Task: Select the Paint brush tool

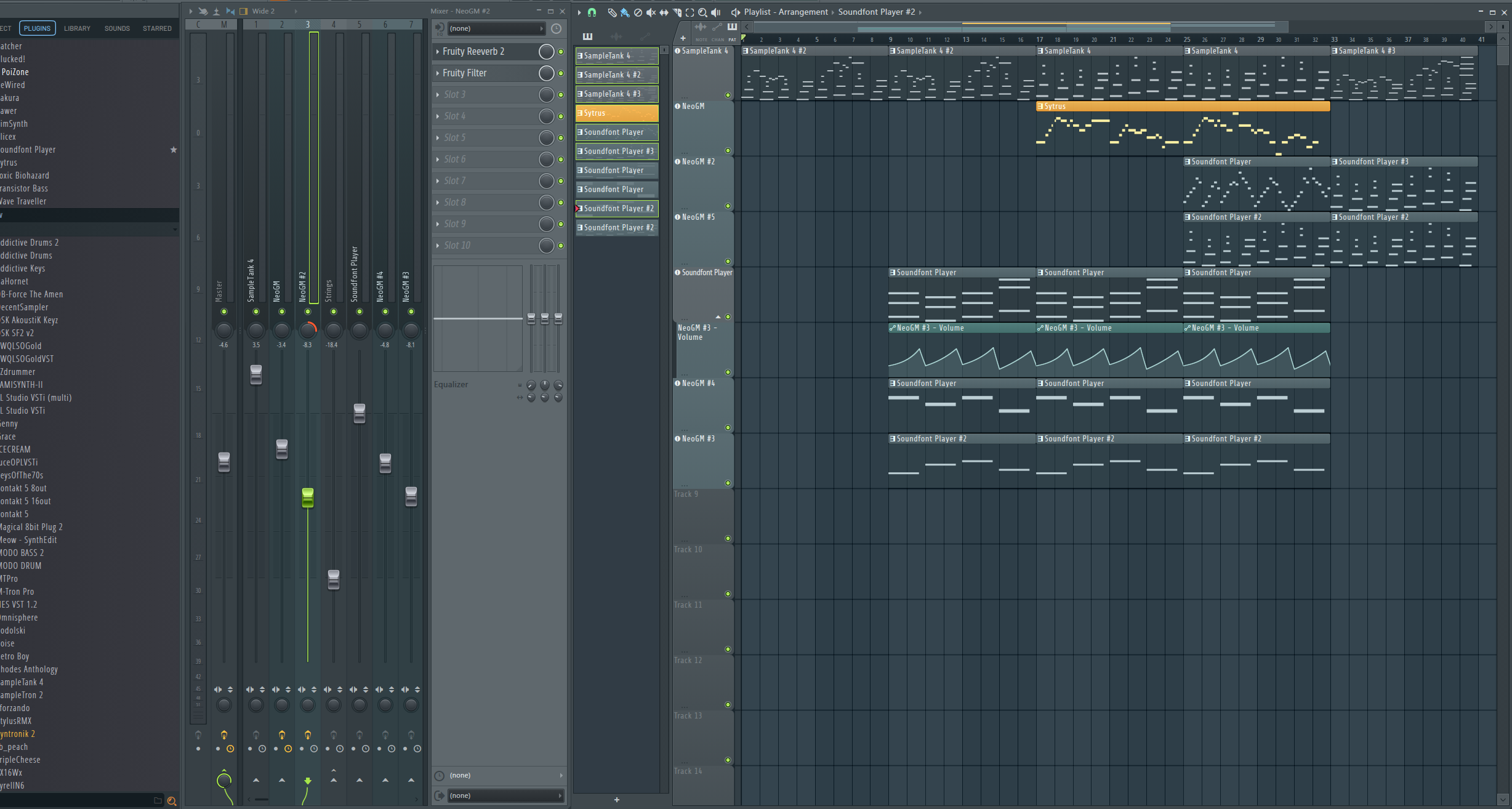Action: 625,12
